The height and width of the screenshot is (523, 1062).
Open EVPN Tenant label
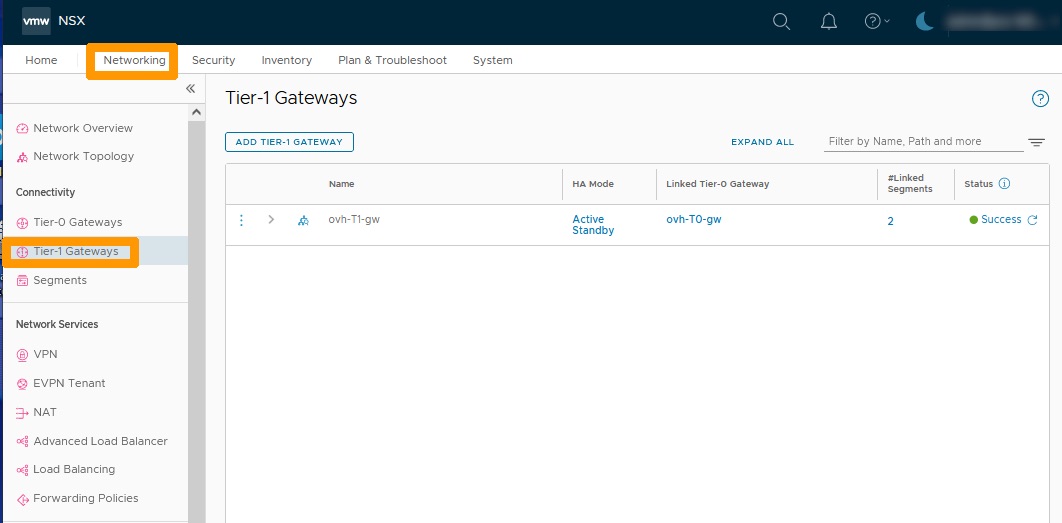tap(69, 383)
